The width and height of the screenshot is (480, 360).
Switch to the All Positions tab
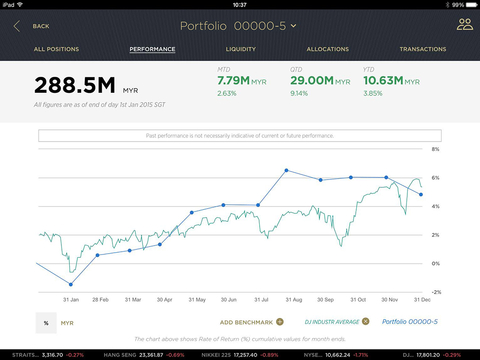[56, 49]
